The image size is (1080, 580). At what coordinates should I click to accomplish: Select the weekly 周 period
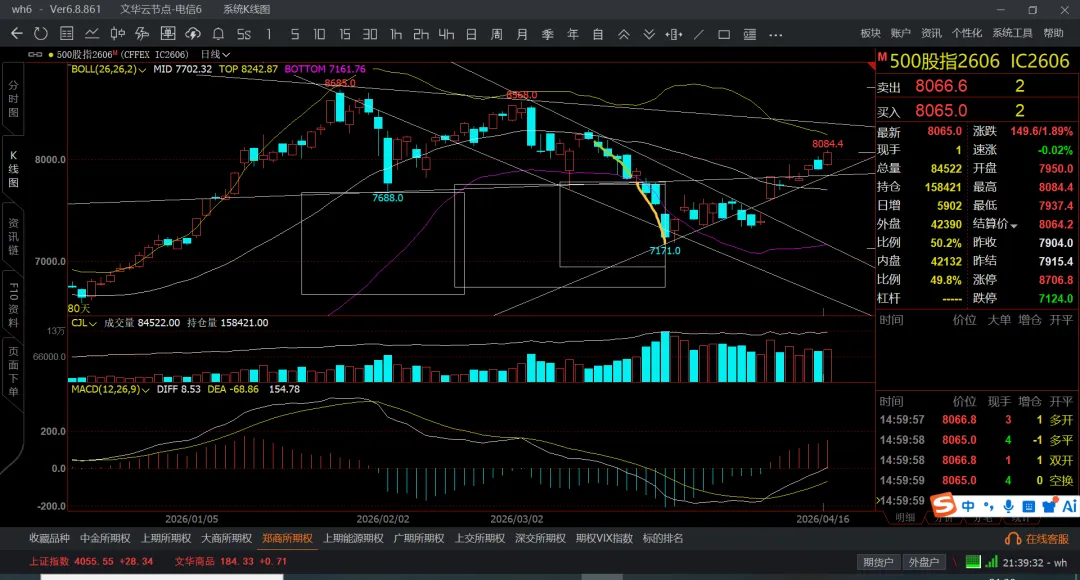(497, 34)
